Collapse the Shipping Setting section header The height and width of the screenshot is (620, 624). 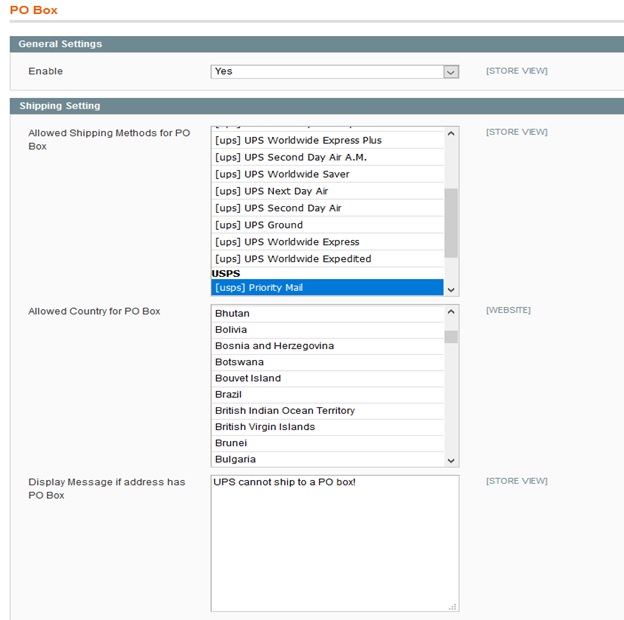pyautogui.click(x=317, y=106)
